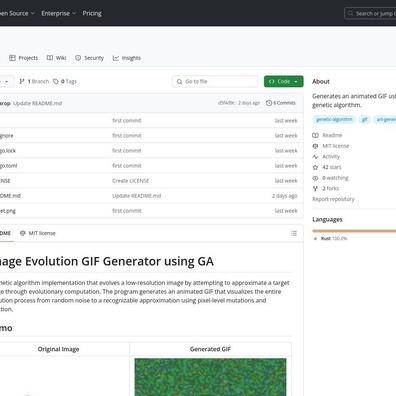Viewport: 396px width, 396px height.
Task: Click the Go to file input
Action: [215, 81]
